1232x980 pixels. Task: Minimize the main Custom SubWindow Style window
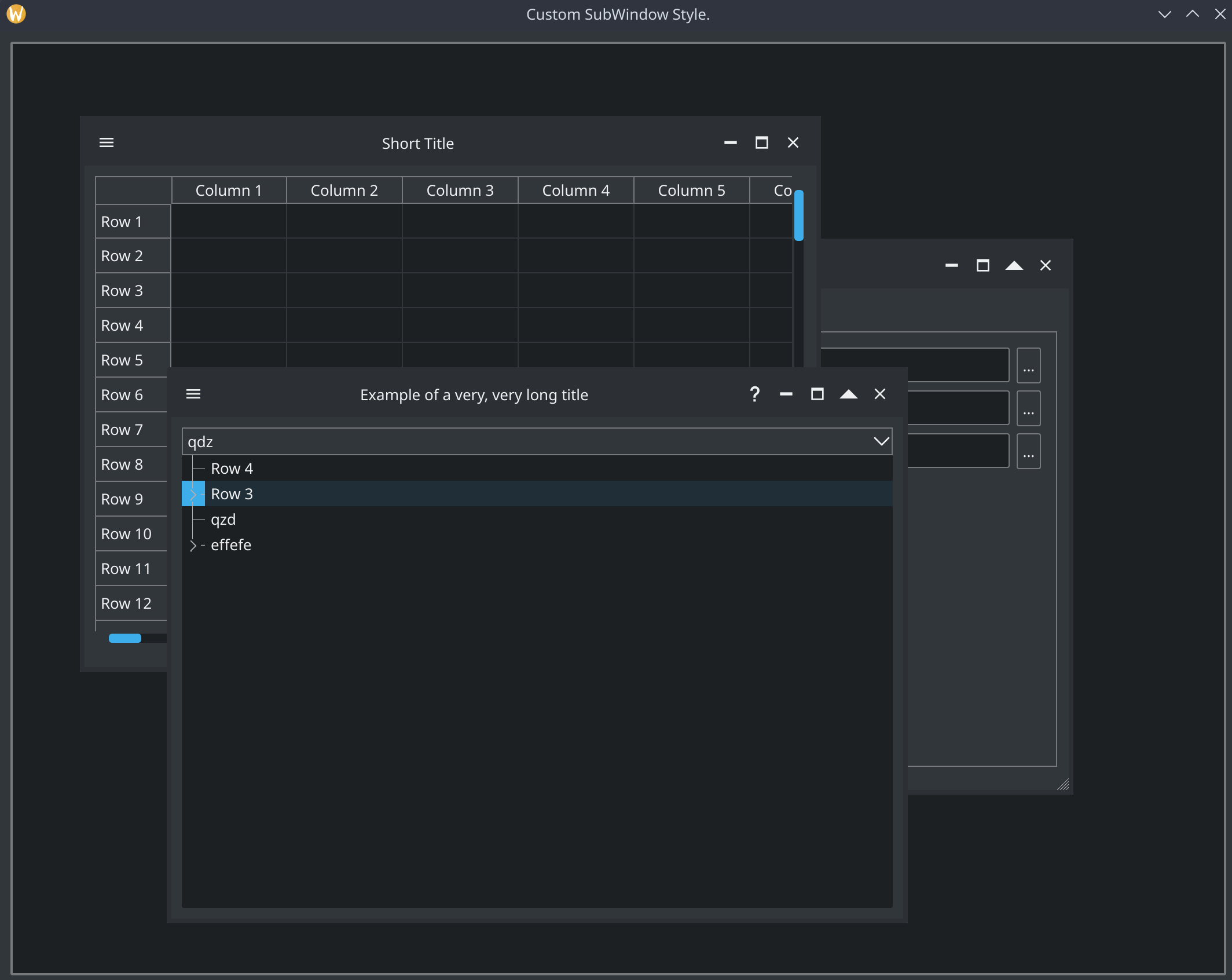coord(1165,14)
